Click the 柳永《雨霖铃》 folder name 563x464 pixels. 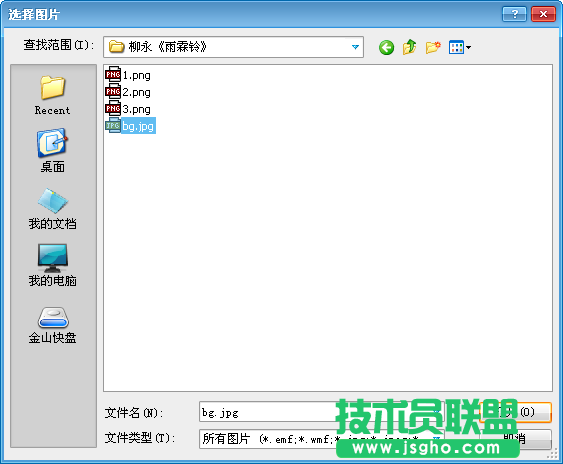167,47
